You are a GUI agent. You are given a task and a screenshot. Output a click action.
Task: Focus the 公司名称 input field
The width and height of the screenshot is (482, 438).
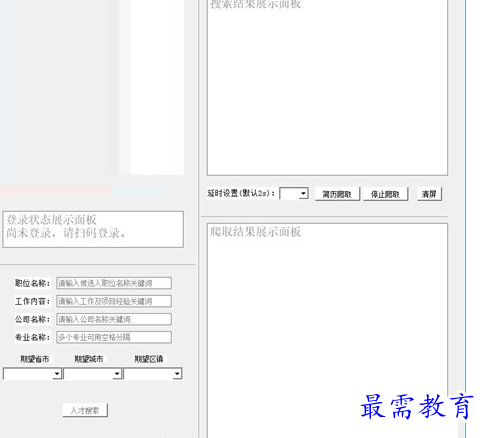(114, 319)
